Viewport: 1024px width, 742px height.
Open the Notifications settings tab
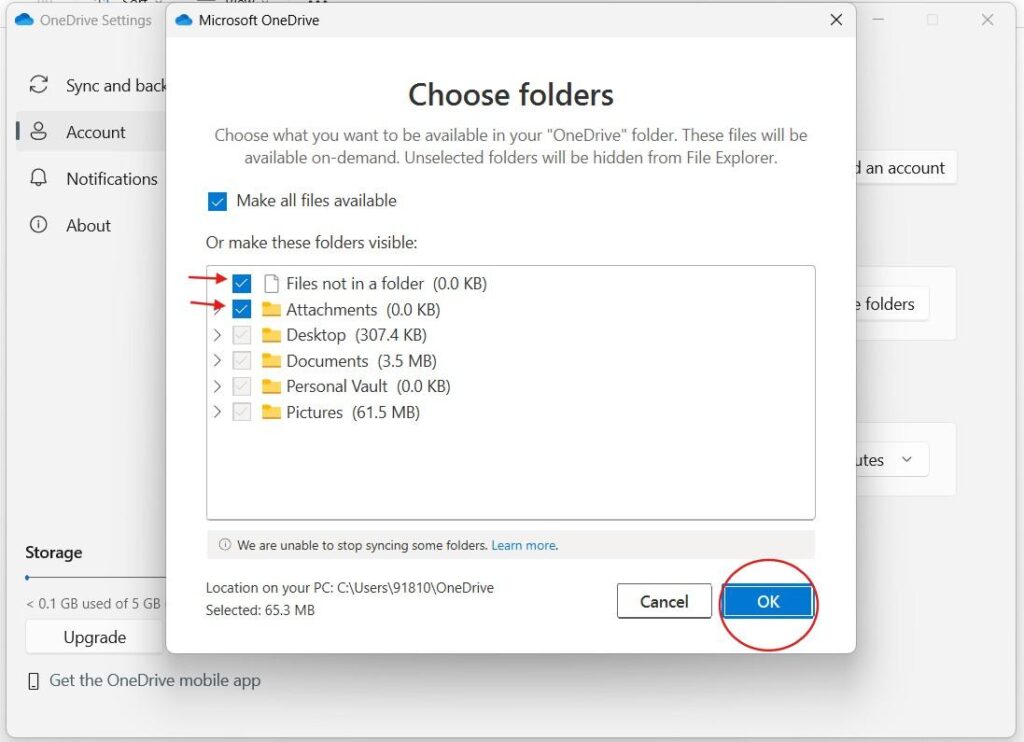click(x=91, y=178)
